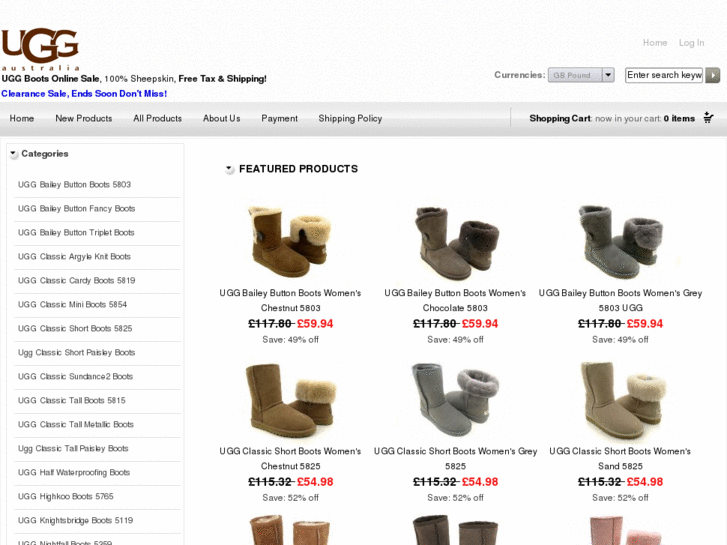Click Bailey Button Women's Chestnut 5803 title
Screen dimensions: 727x545
tap(290, 301)
